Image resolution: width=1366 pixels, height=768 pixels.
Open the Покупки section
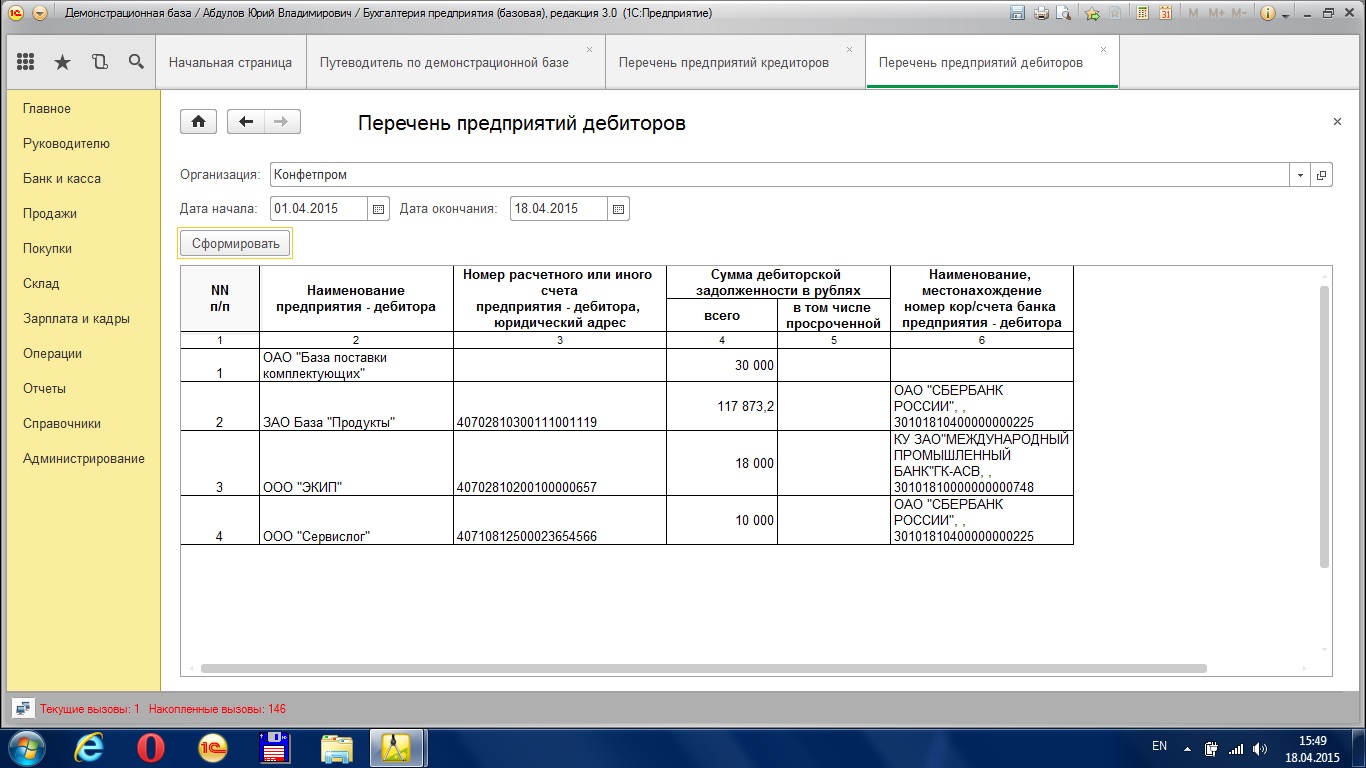click(x=47, y=248)
